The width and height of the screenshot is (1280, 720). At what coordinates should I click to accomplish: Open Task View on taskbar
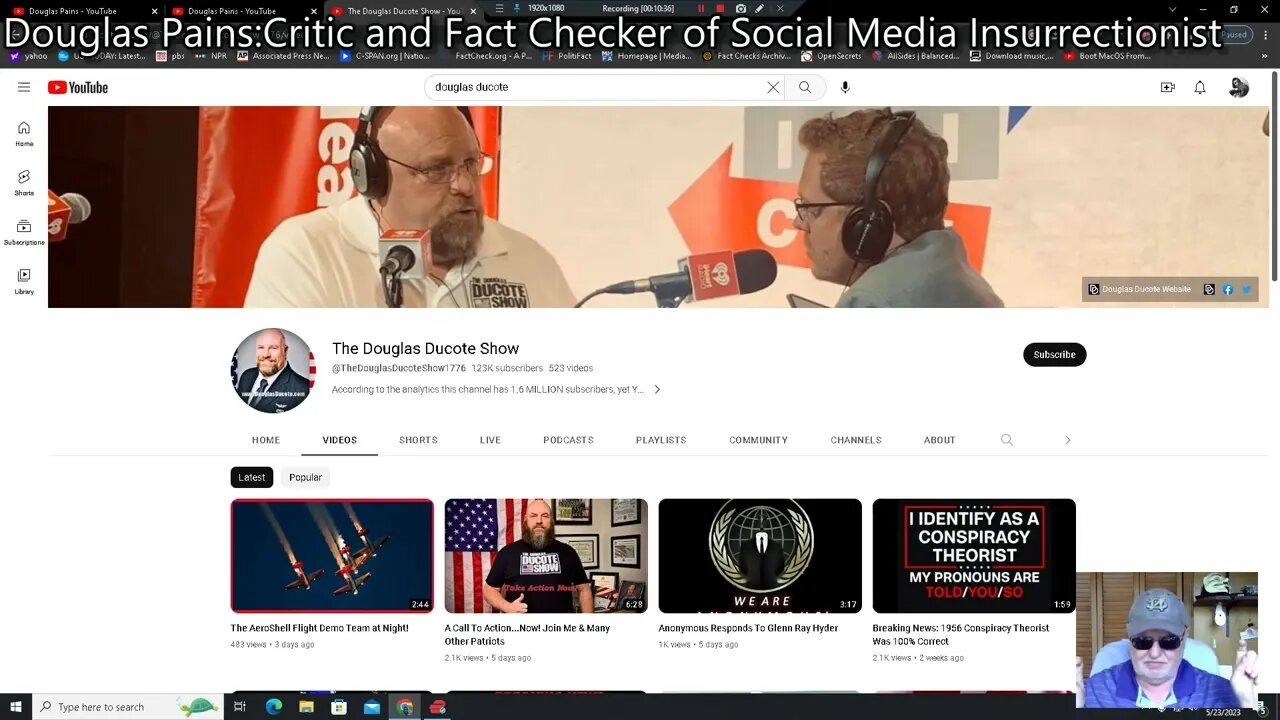[x=240, y=707]
